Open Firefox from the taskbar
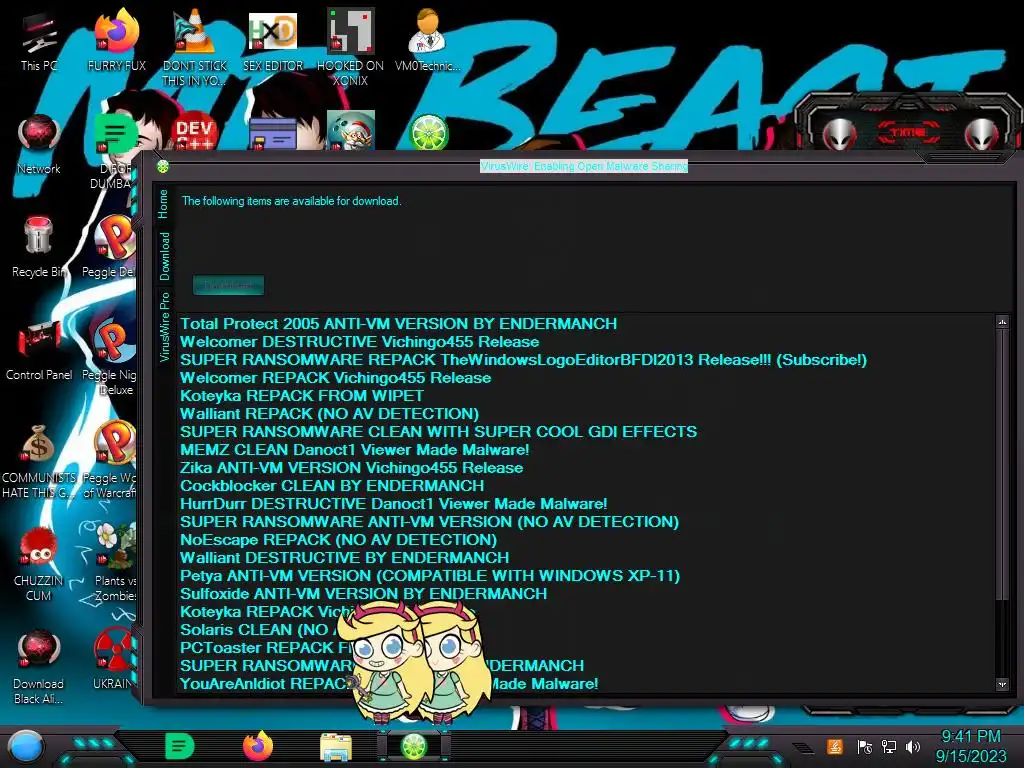The width and height of the screenshot is (1024, 768). [x=258, y=746]
